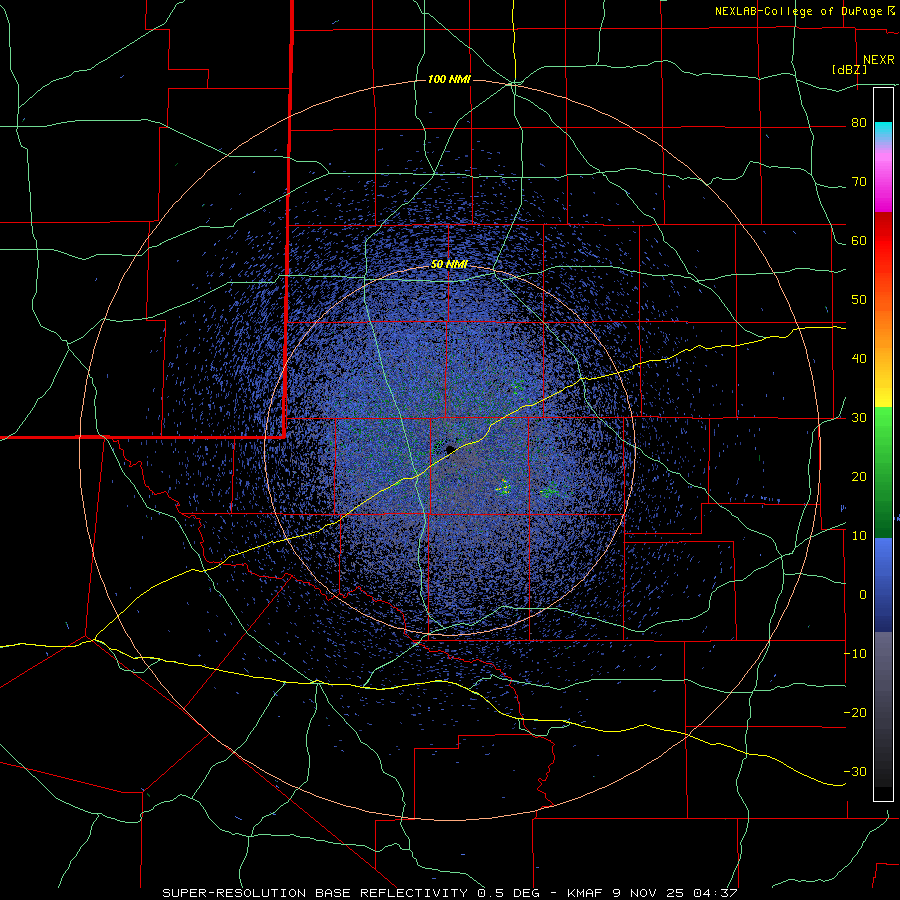The height and width of the screenshot is (900, 900).
Task: Click the -20 value on the dBZ scale
Action: (x=855, y=713)
